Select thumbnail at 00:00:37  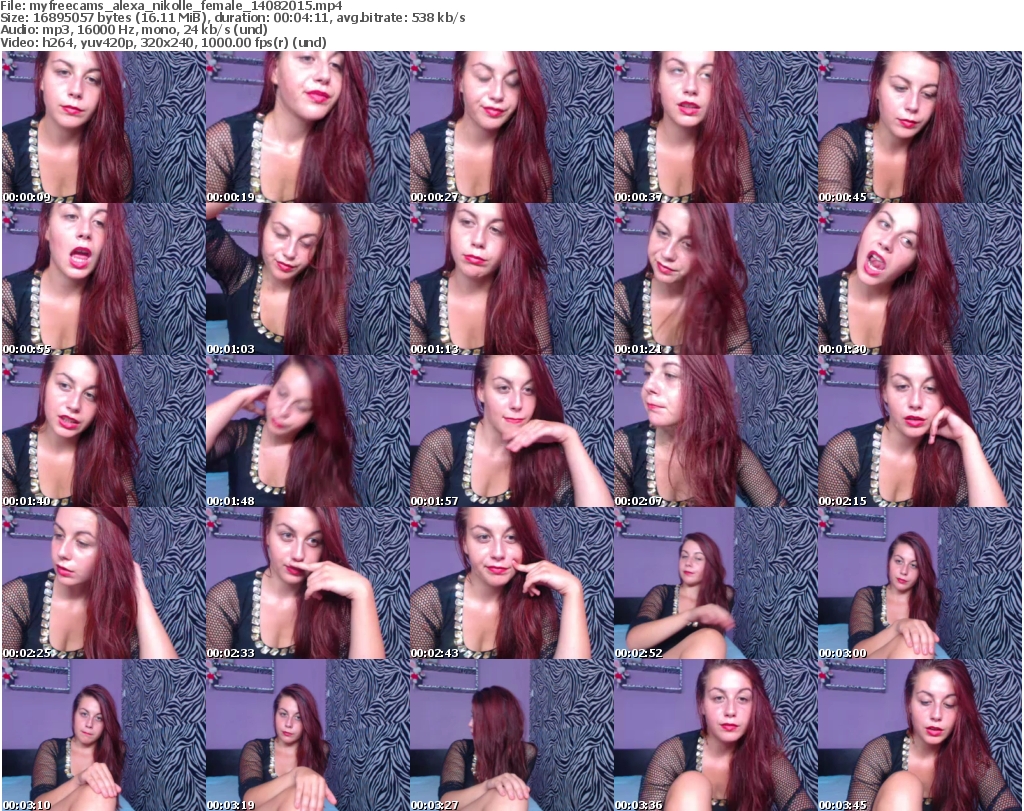716,127
